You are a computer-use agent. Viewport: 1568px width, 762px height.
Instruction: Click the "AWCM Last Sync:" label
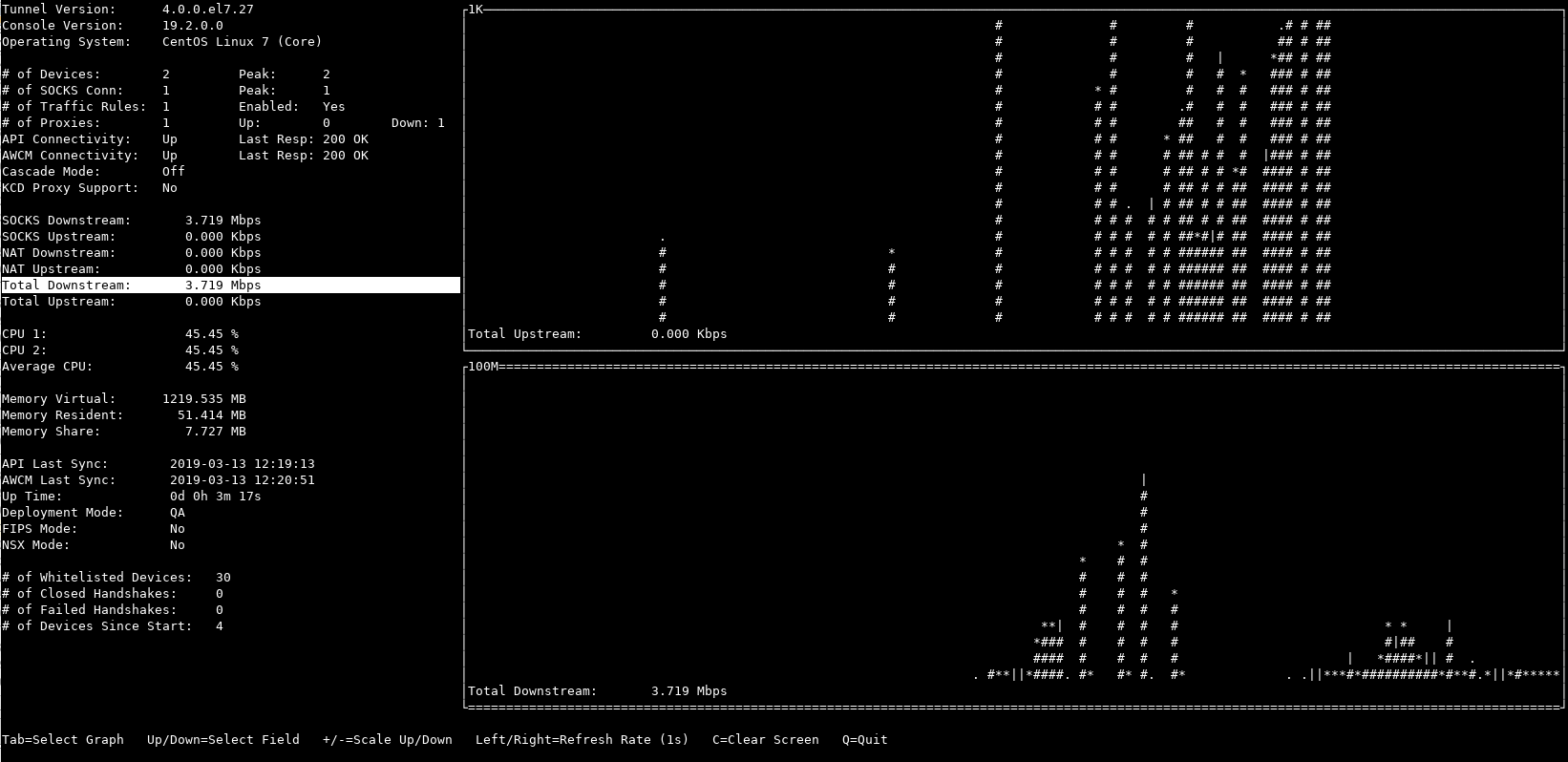point(59,480)
